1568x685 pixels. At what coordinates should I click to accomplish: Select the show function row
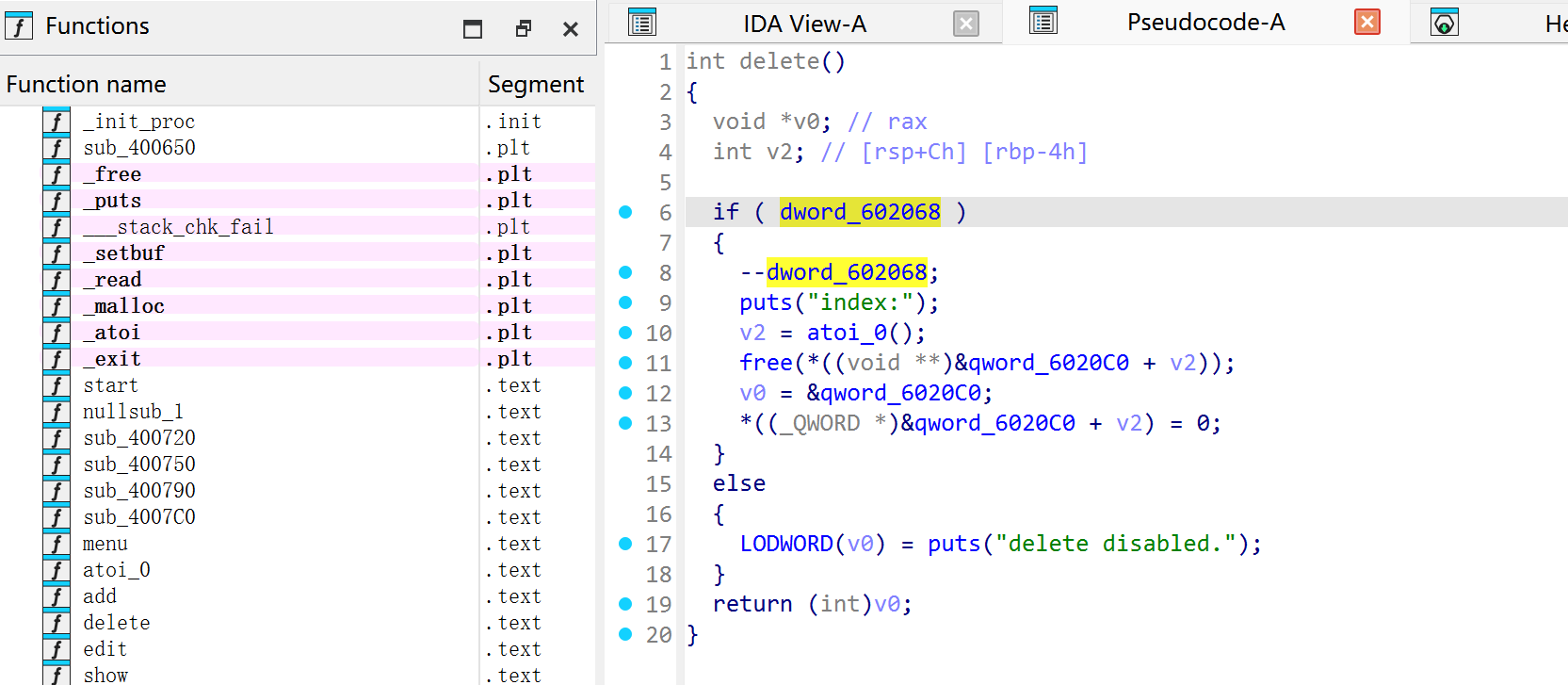(x=298, y=675)
